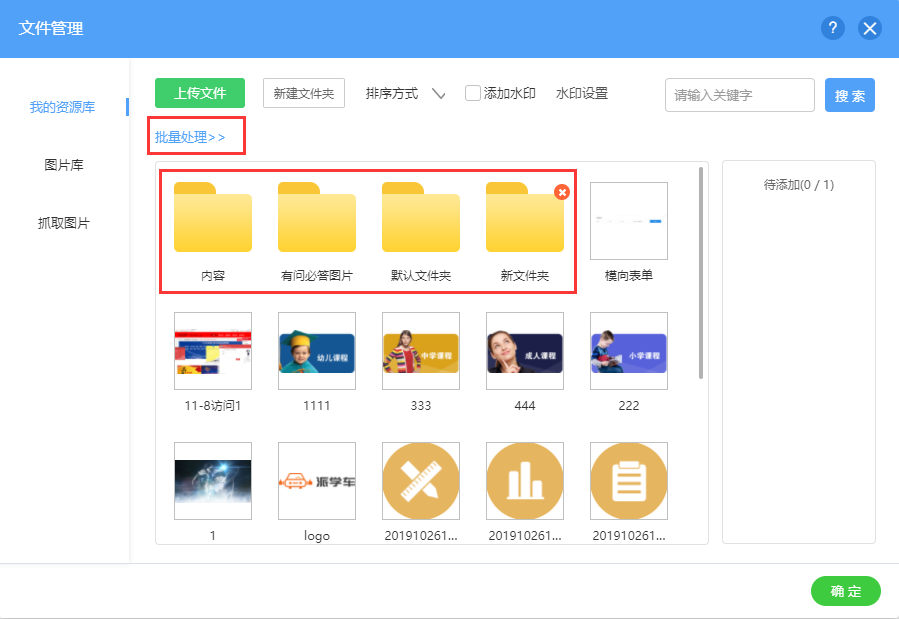Viewport: 899px width, 619px height.
Task: Enable the 添加水印 checkbox
Action: click(x=472, y=93)
